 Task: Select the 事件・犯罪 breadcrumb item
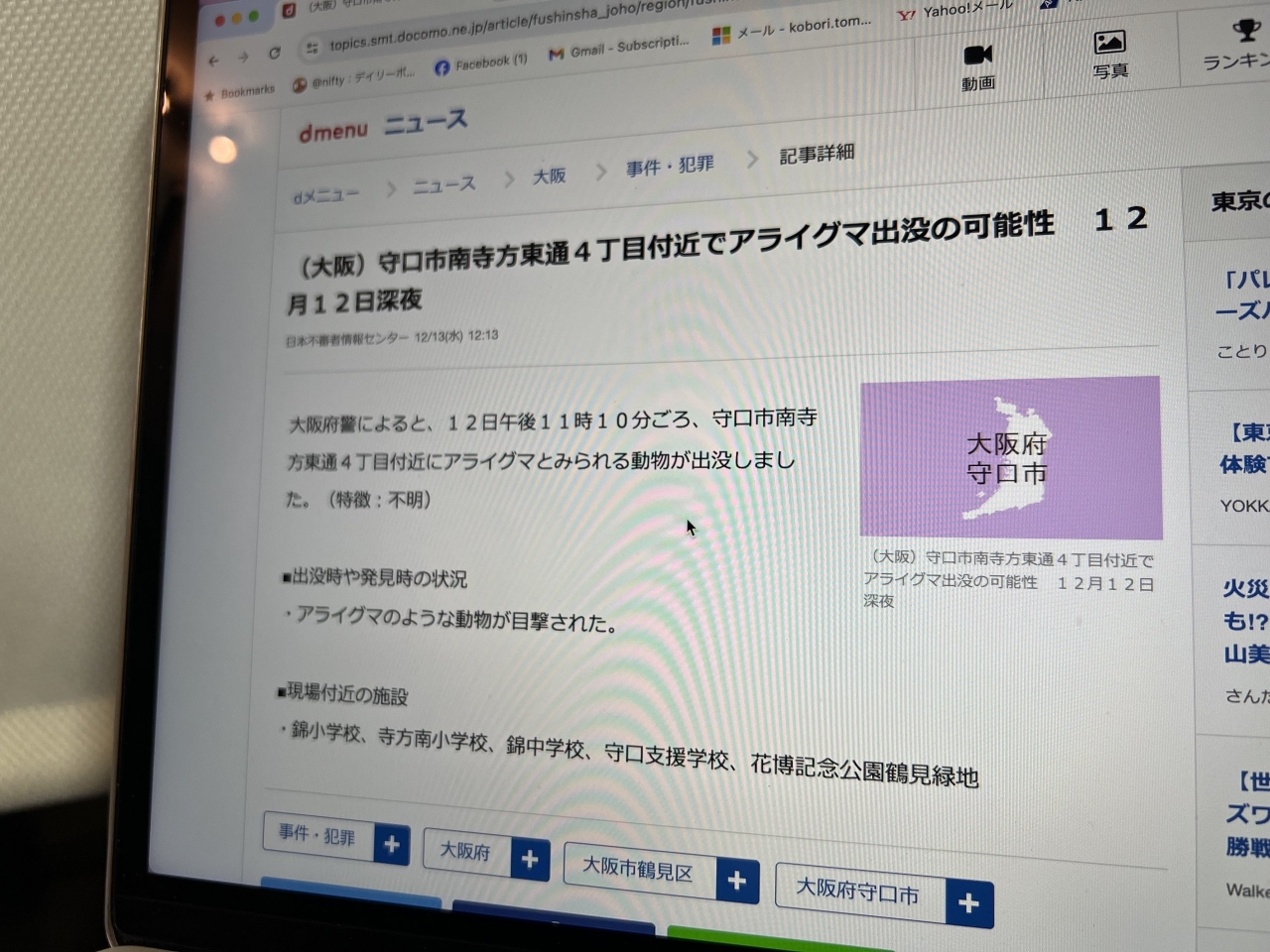coord(669,166)
